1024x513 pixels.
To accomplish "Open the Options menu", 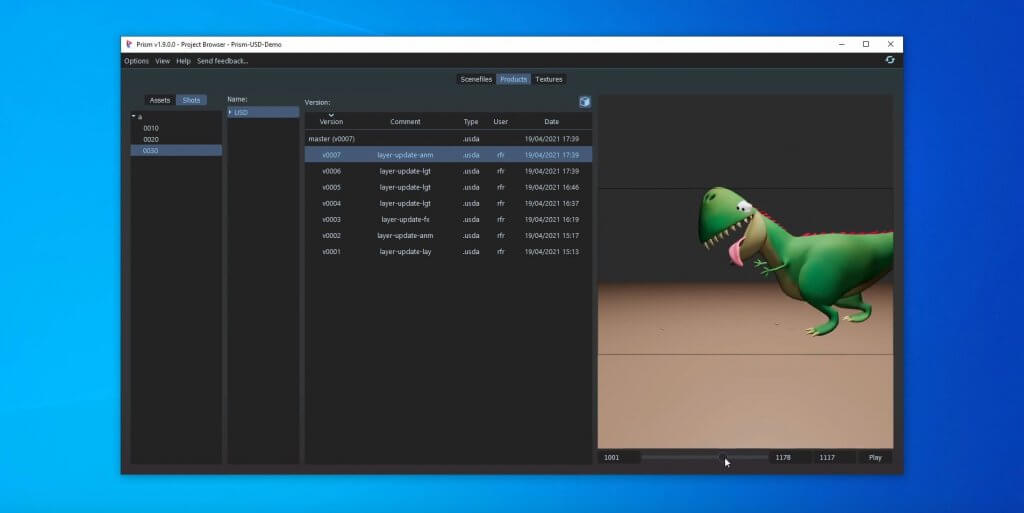I will (x=136, y=61).
